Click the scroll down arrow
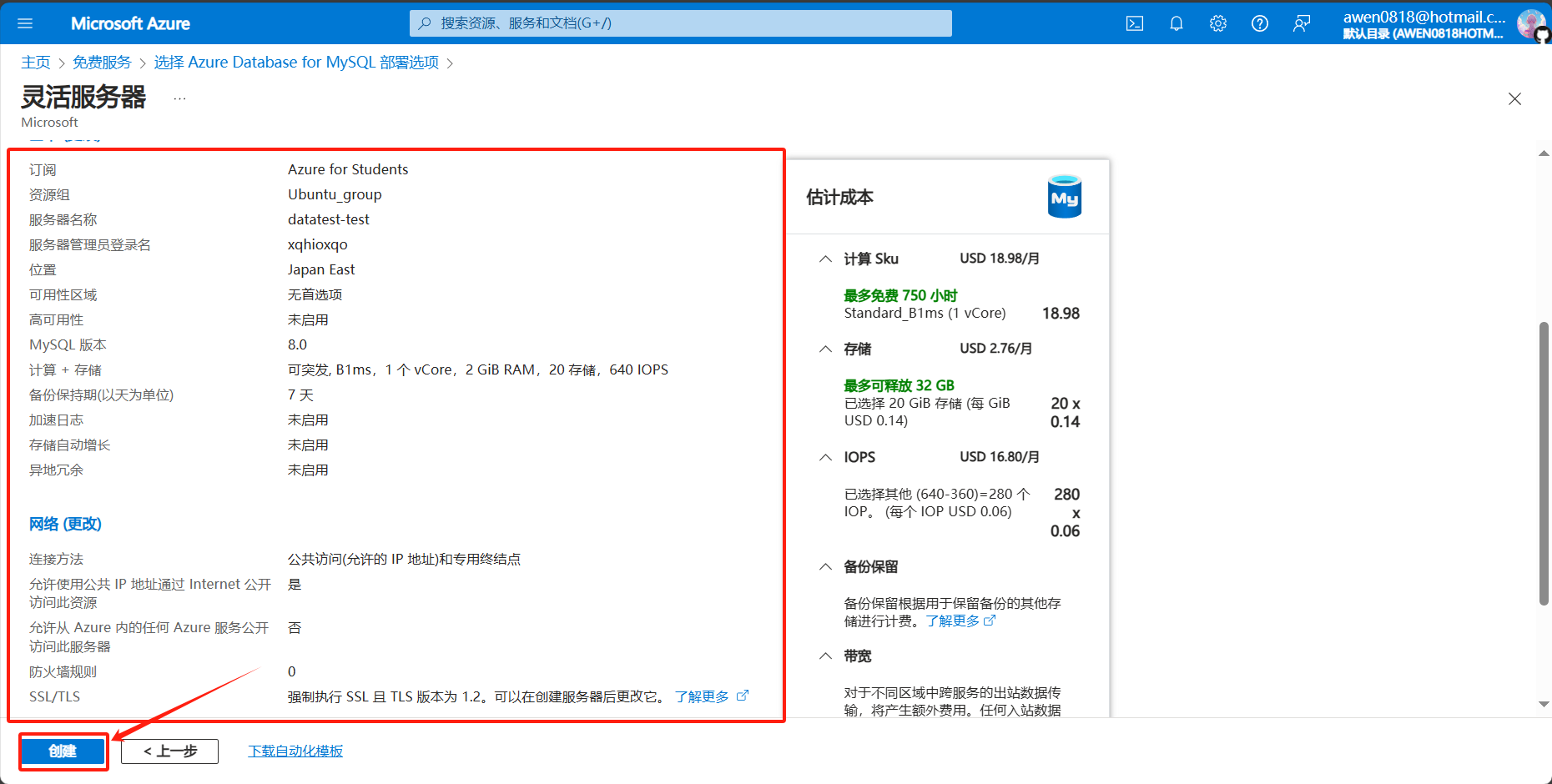This screenshot has height=784, width=1552. pyautogui.click(x=1544, y=705)
